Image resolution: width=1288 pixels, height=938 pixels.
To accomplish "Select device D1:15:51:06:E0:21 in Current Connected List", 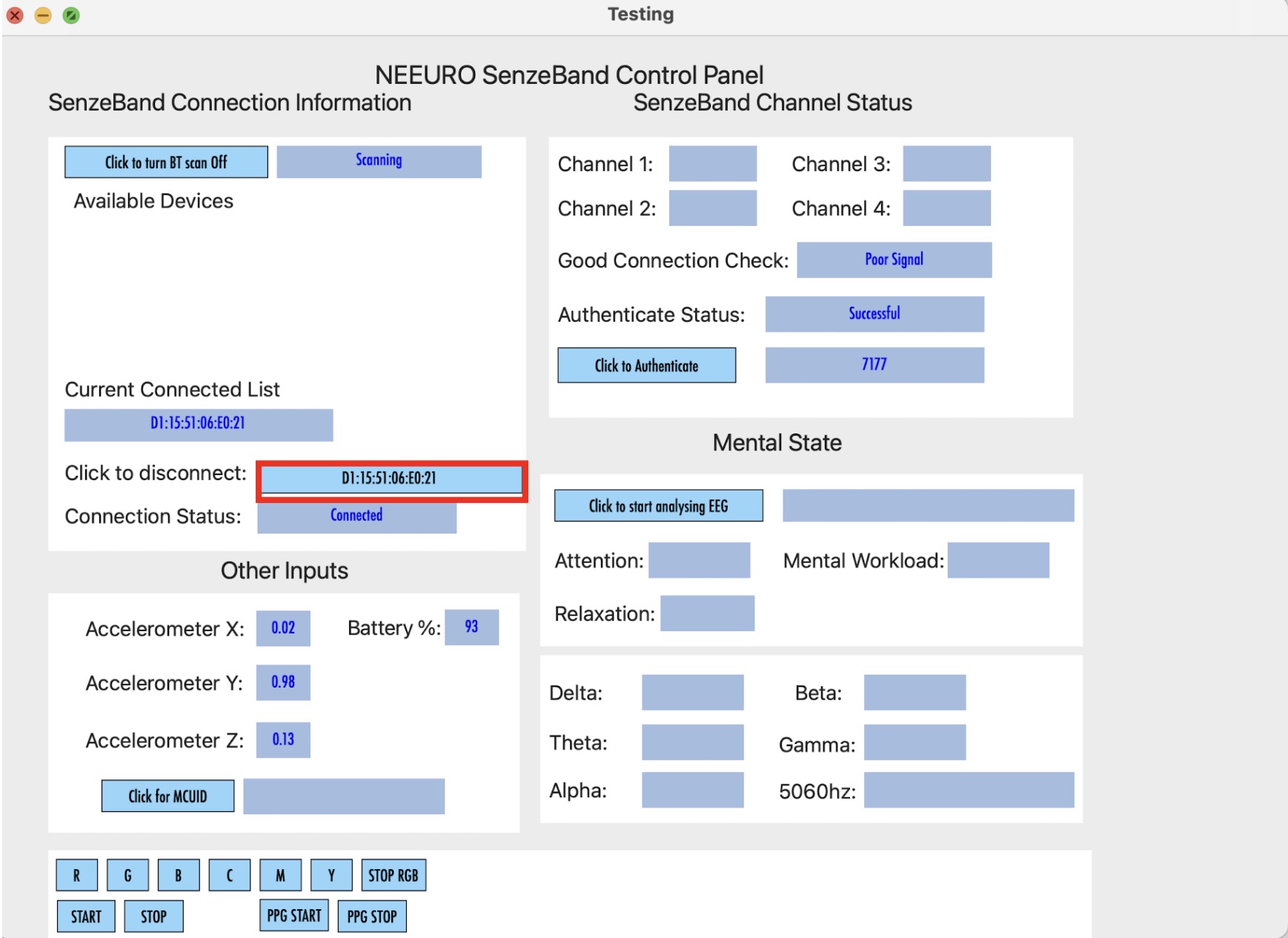I will 198,425.
